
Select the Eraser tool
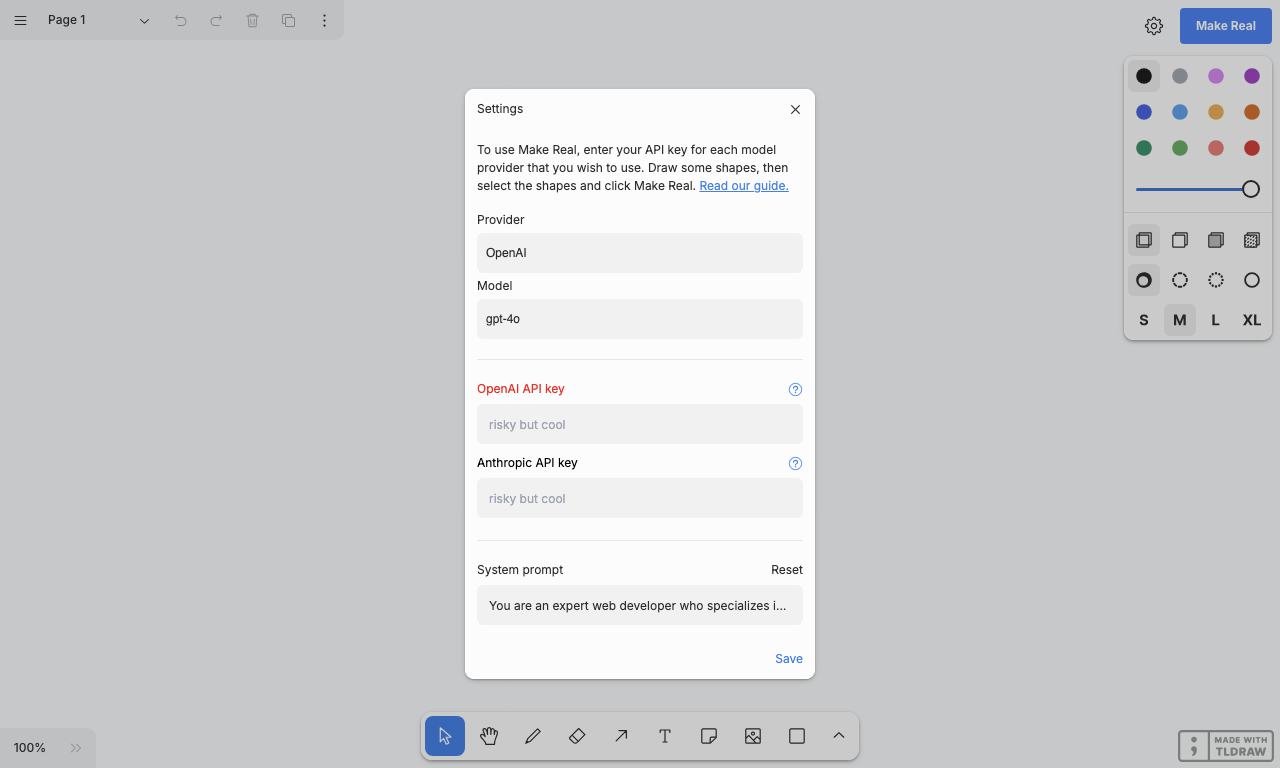(577, 736)
